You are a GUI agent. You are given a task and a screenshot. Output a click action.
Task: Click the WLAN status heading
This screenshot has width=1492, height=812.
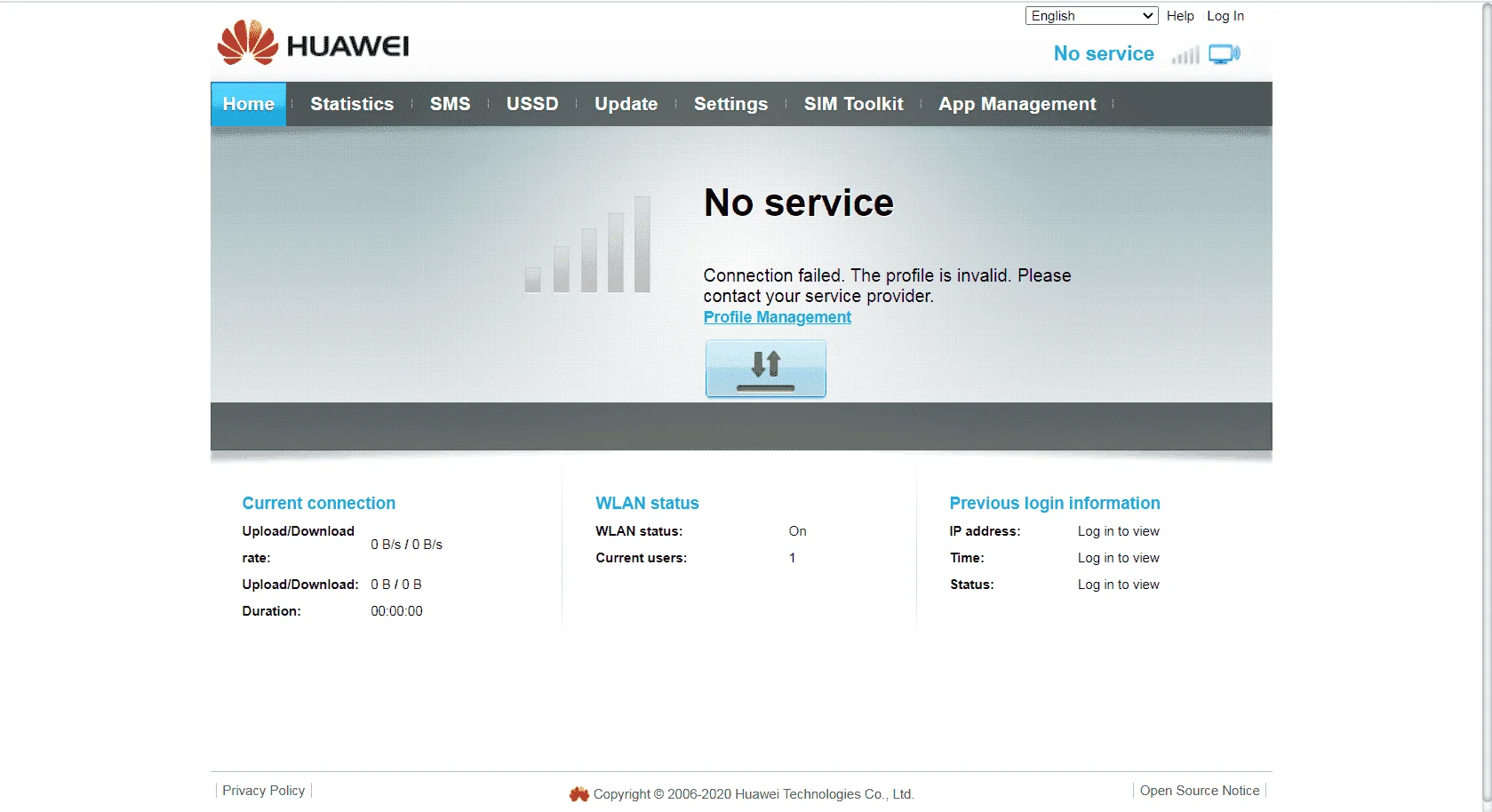(647, 503)
